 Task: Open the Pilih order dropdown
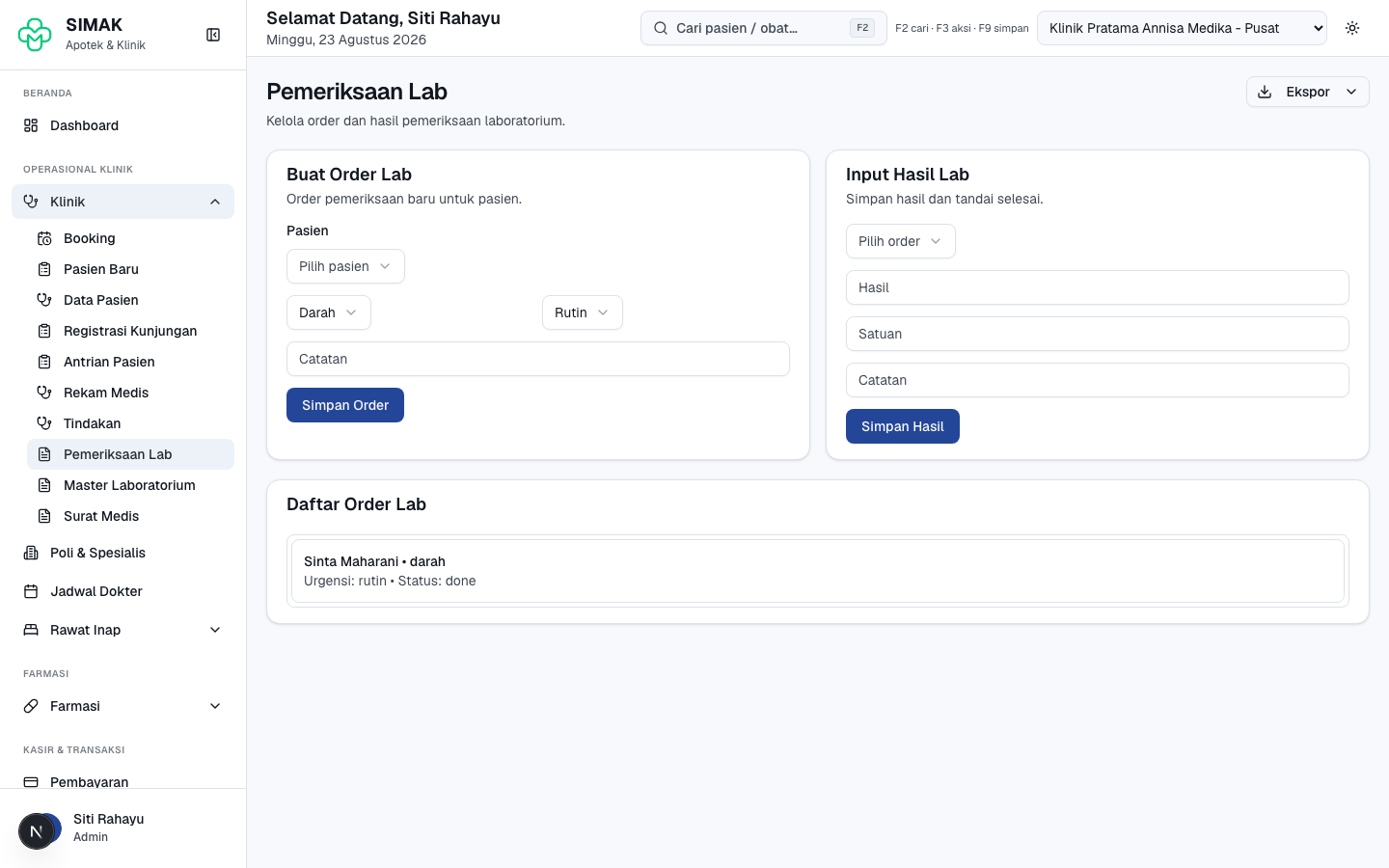tap(901, 241)
